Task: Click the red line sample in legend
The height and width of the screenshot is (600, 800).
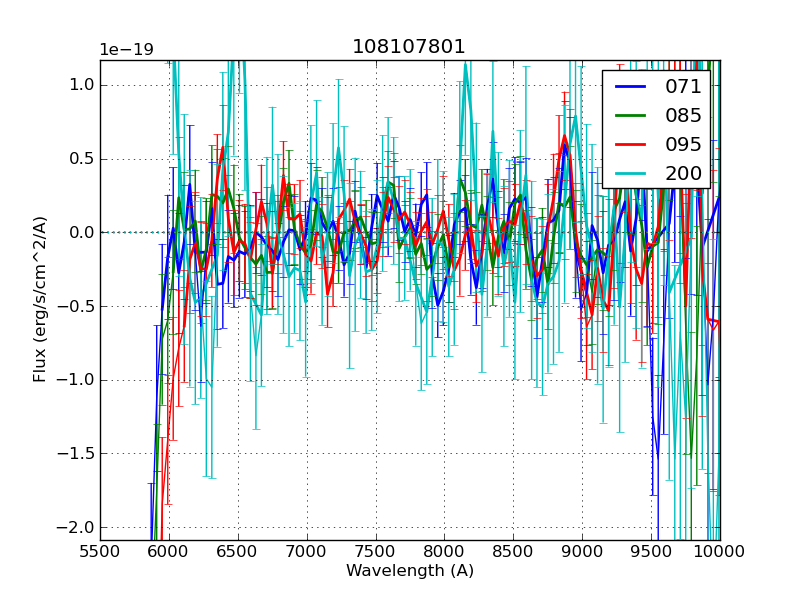Action: (x=631, y=145)
